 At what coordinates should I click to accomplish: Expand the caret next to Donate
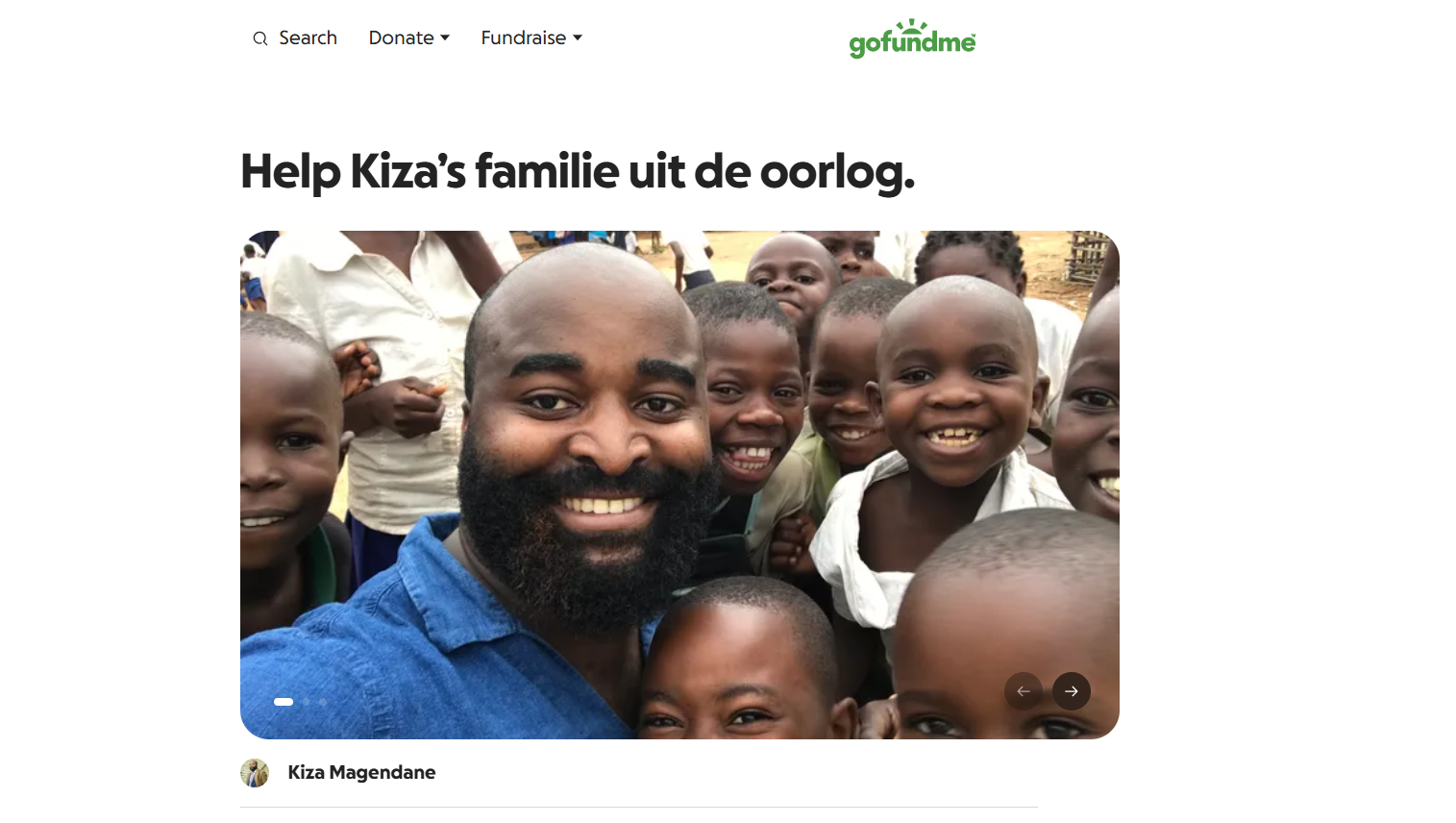pos(445,37)
